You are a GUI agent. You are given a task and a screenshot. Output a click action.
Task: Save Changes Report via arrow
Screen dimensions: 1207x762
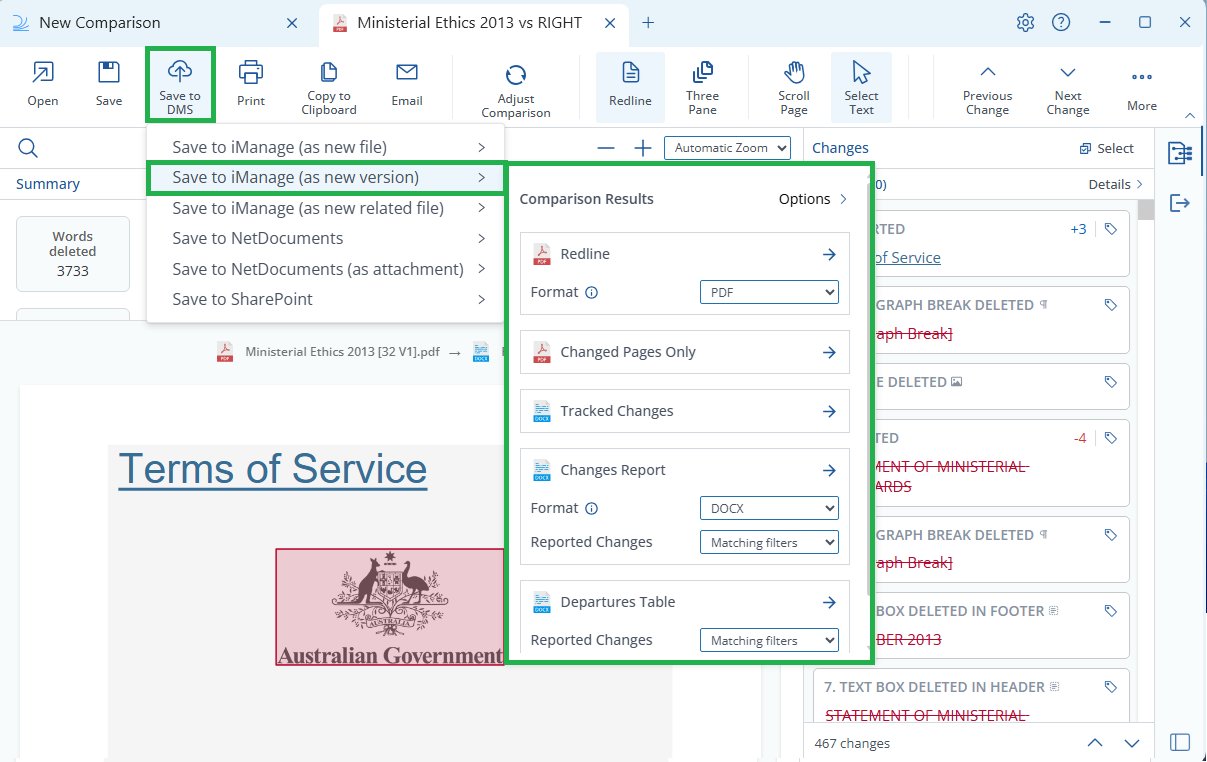[x=829, y=470]
